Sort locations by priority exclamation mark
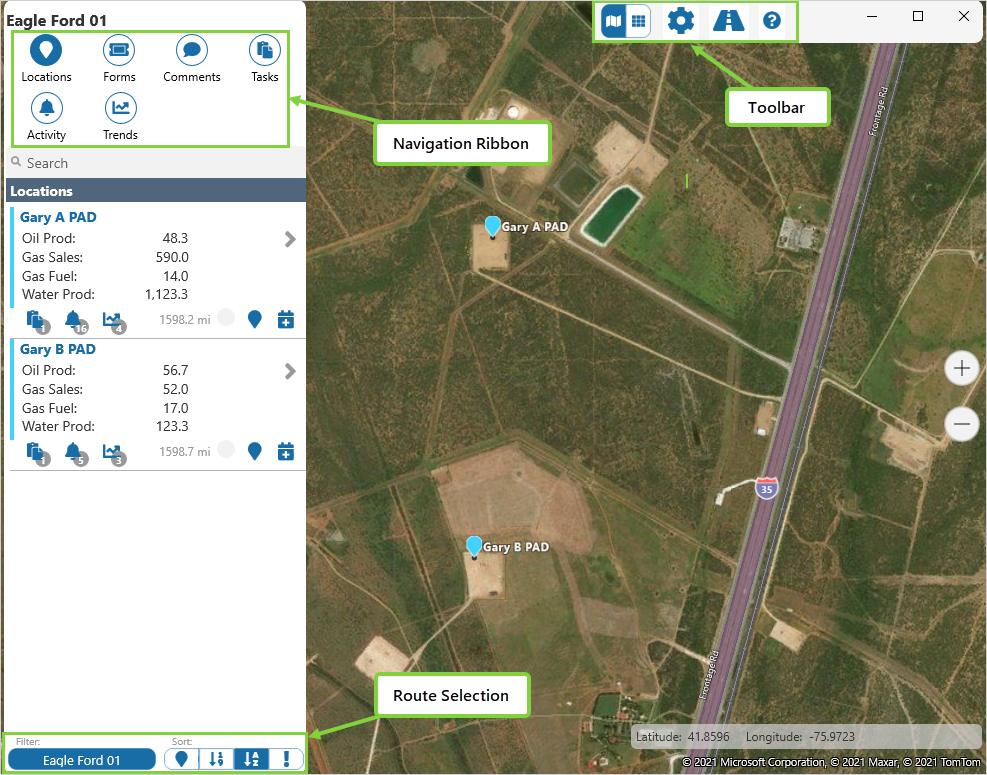Viewport: 987px width, 775px height. tap(286, 759)
